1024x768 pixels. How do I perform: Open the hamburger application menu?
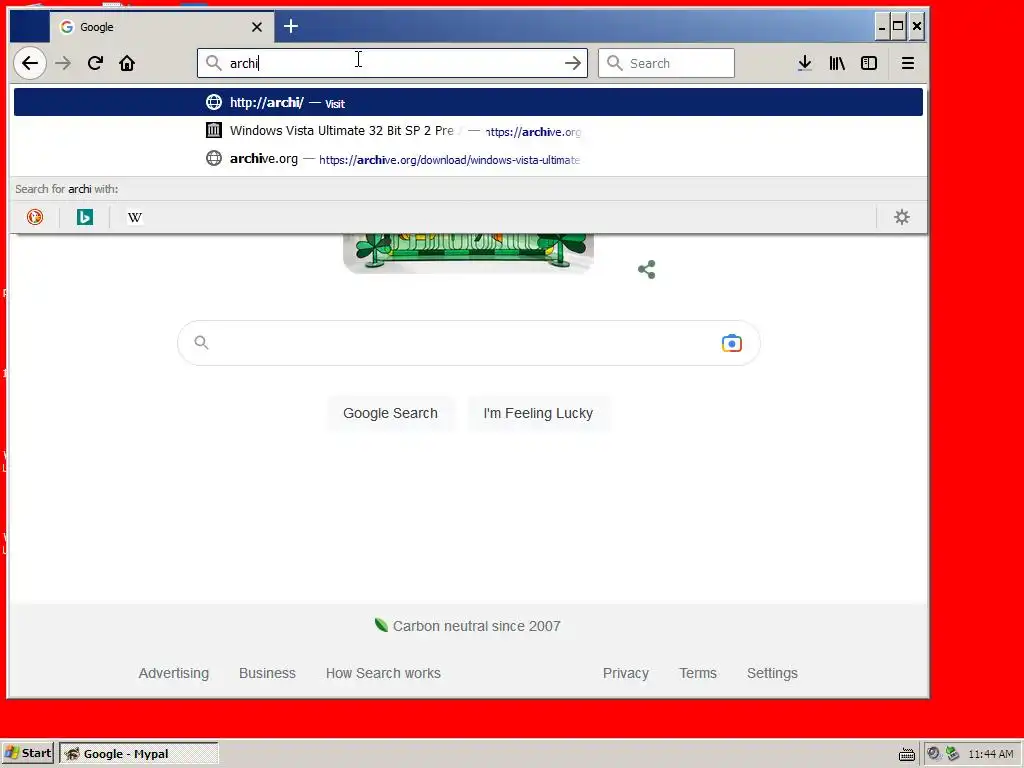point(908,63)
